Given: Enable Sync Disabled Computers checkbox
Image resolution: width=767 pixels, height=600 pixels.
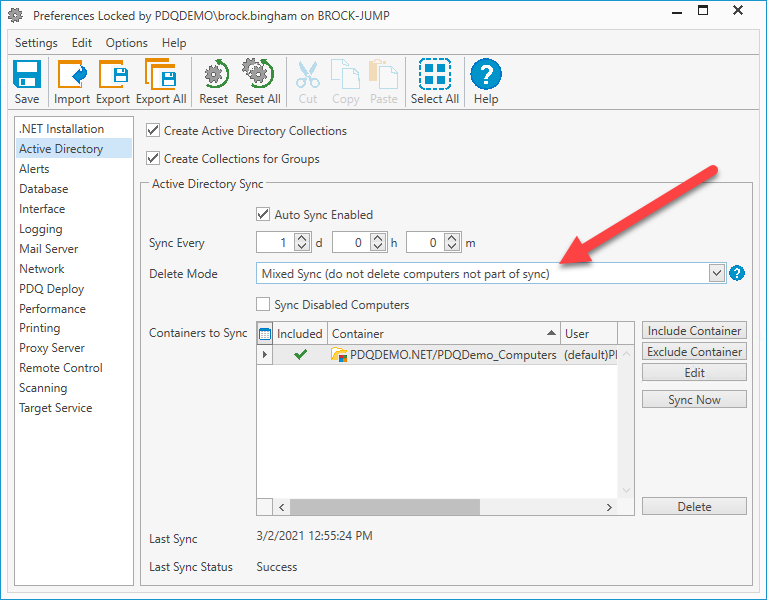Looking at the screenshot, I should (263, 304).
